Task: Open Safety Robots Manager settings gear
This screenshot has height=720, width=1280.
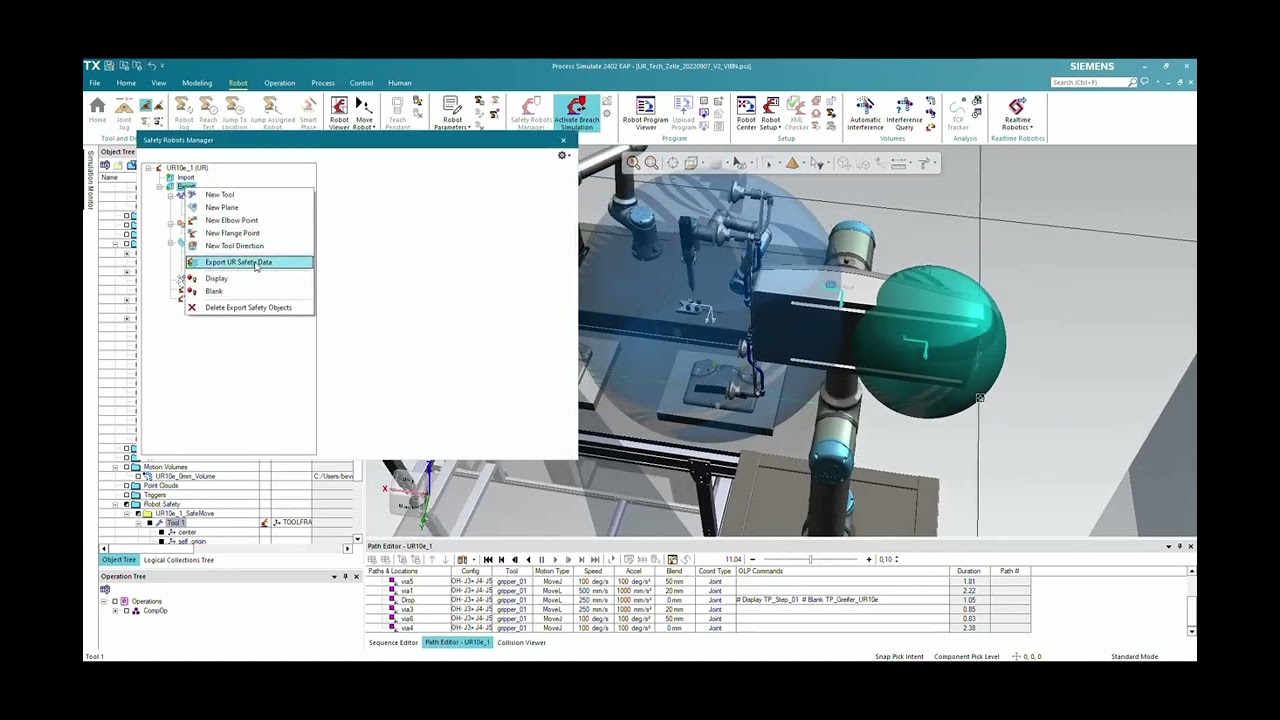Action: (563, 155)
